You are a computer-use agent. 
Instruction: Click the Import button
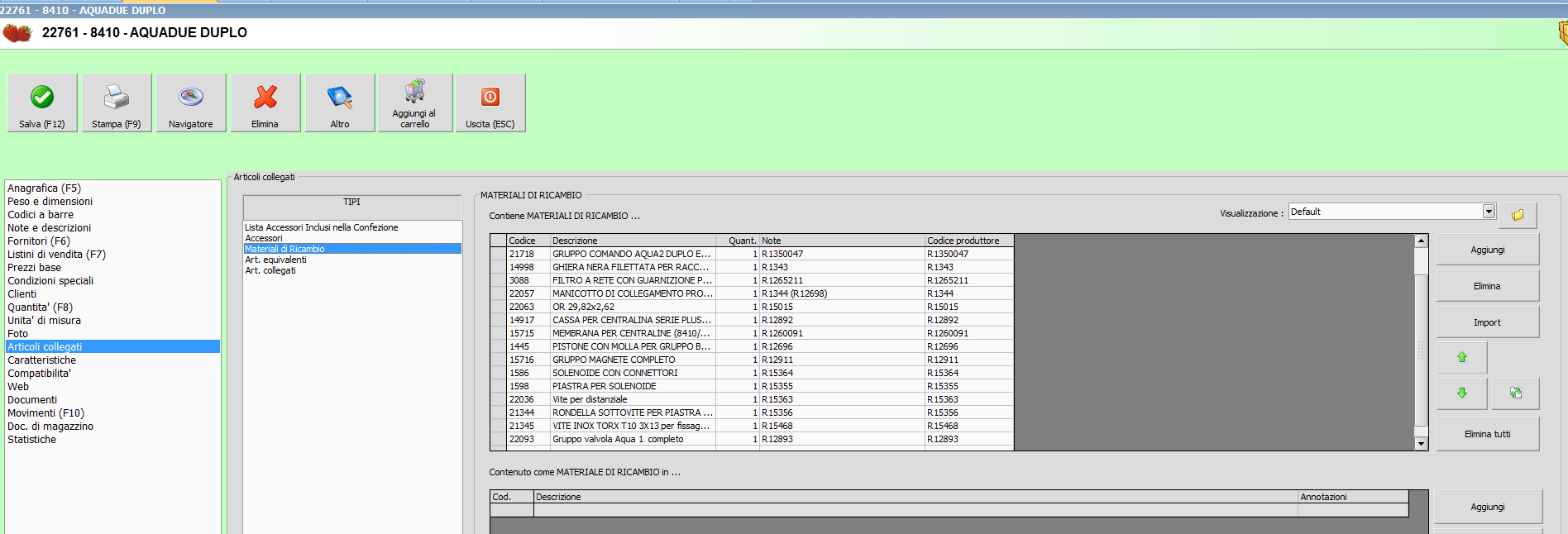point(1487,322)
